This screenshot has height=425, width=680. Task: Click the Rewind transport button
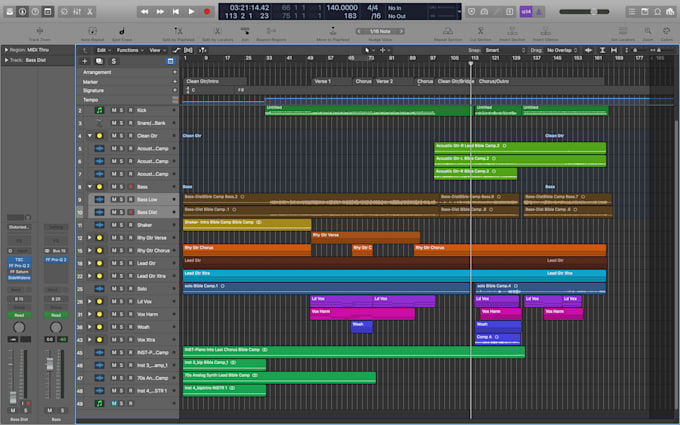146,11
